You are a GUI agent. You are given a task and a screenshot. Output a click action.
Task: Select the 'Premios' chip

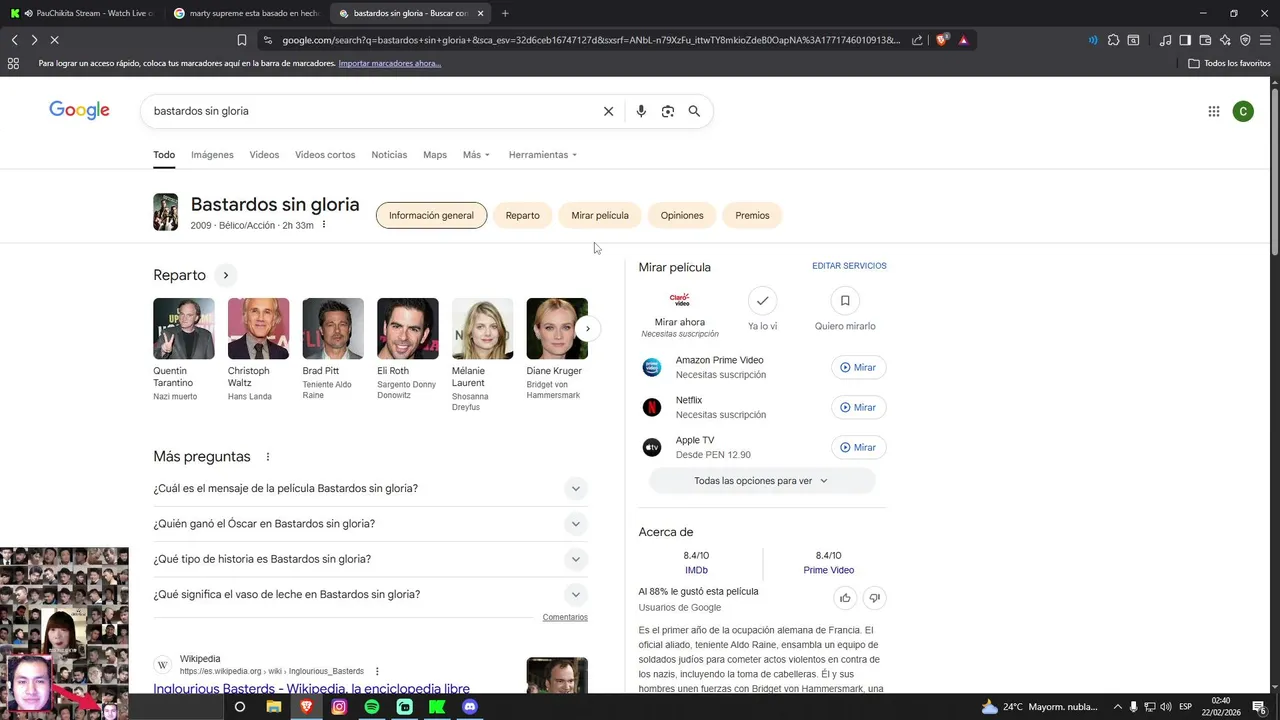(752, 215)
